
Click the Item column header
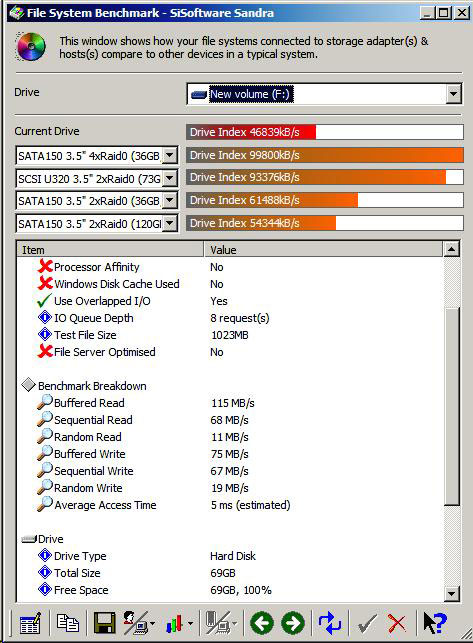coord(110,250)
